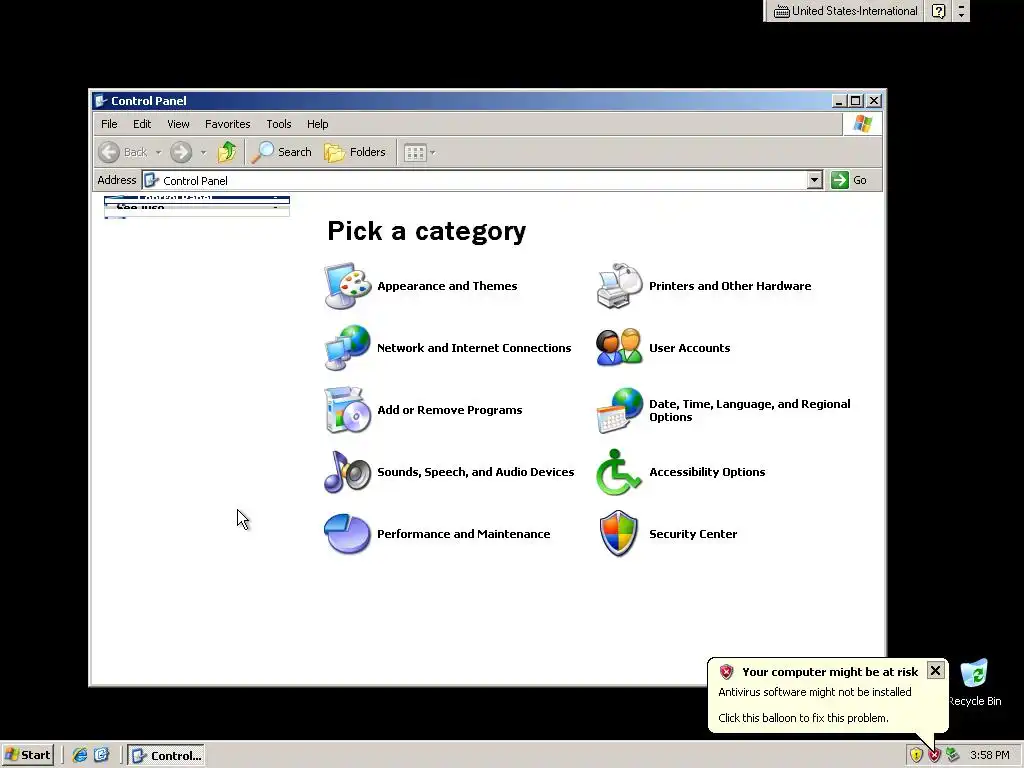Click the United States-International keyboard indicator
1024x768 pixels.
point(846,11)
